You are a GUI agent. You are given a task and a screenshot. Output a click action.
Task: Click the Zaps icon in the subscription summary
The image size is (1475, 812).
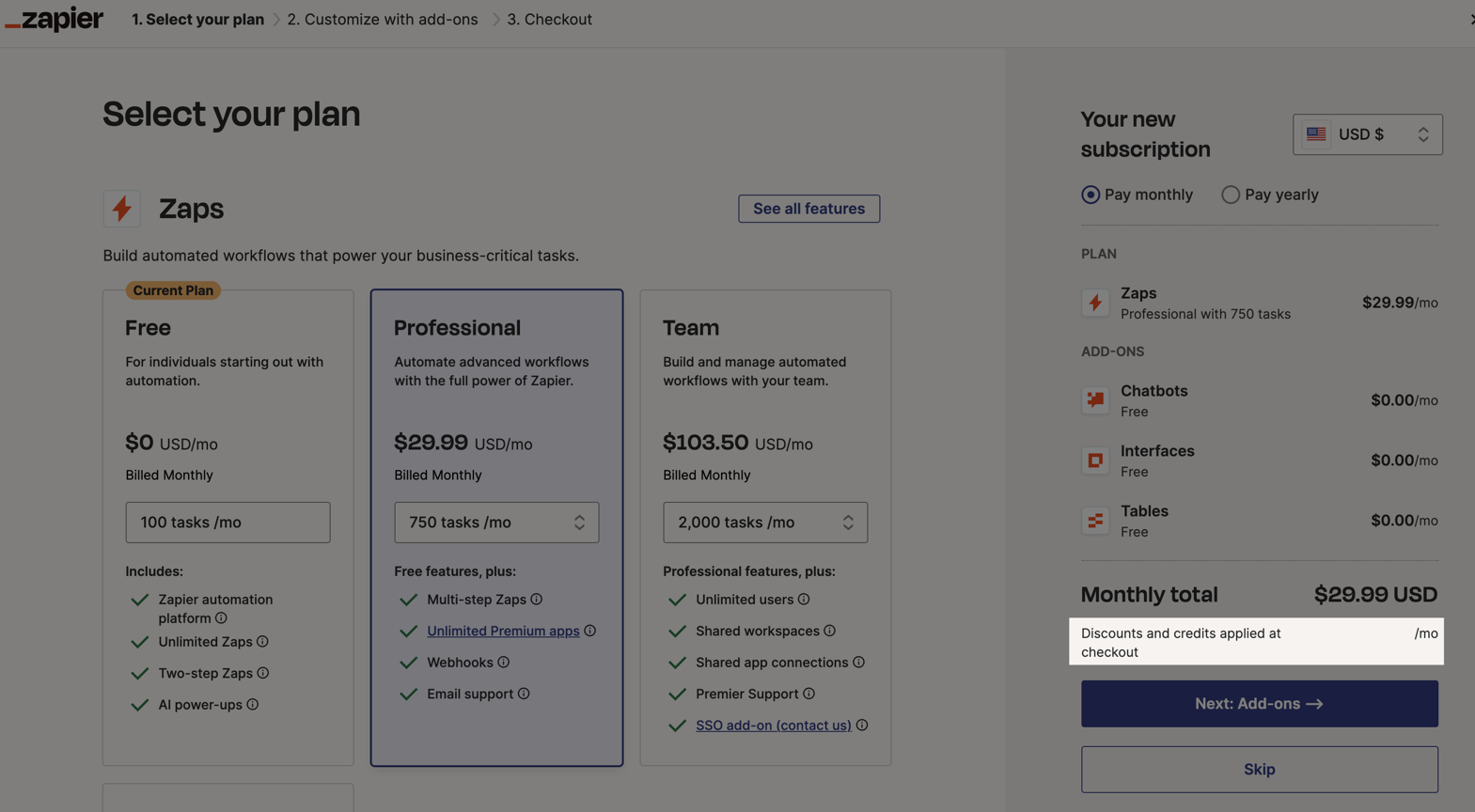[1095, 303]
